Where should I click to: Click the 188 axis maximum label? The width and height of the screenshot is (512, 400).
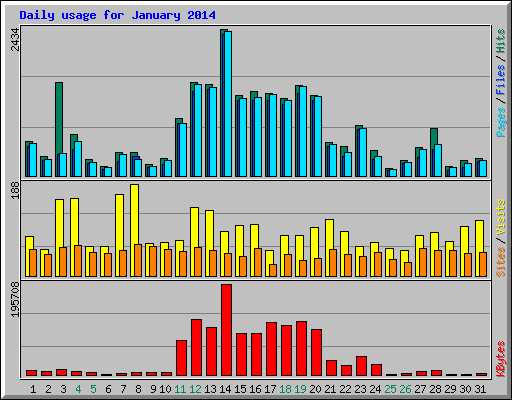point(15,191)
